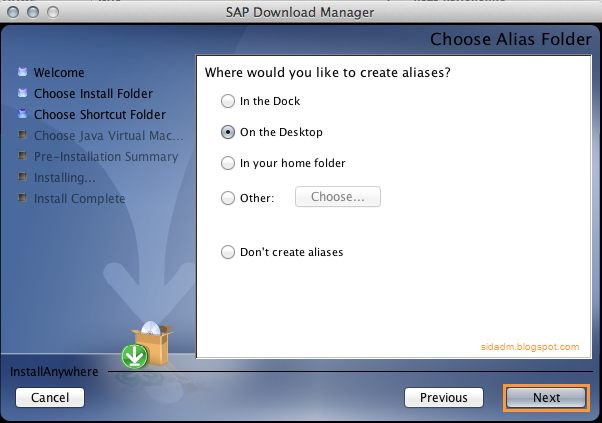The width and height of the screenshot is (602, 423).
Task: Click the installer box with download arrow icon
Action: 147,345
